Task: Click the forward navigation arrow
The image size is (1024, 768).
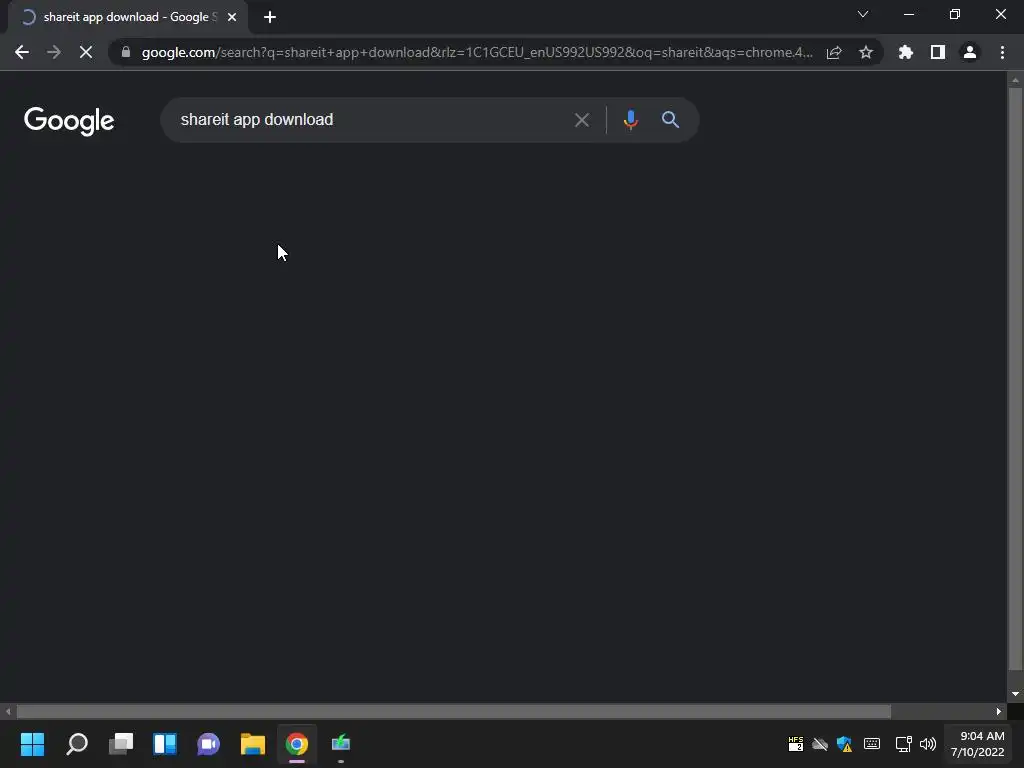Action: click(54, 52)
